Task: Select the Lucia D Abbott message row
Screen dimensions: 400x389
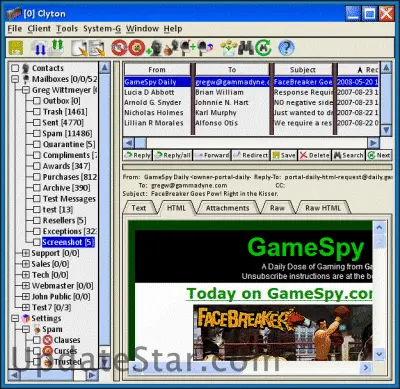Action: click(251, 92)
